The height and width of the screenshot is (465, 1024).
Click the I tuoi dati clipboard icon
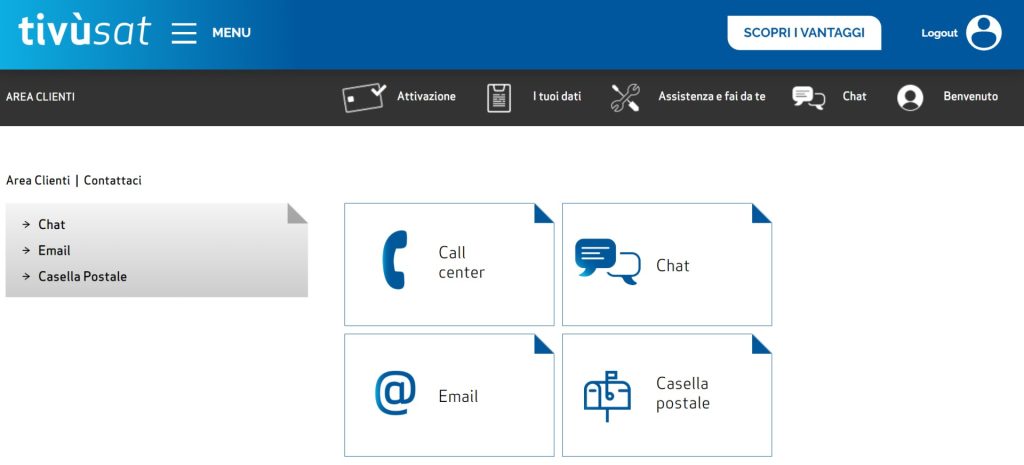(x=498, y=97)
